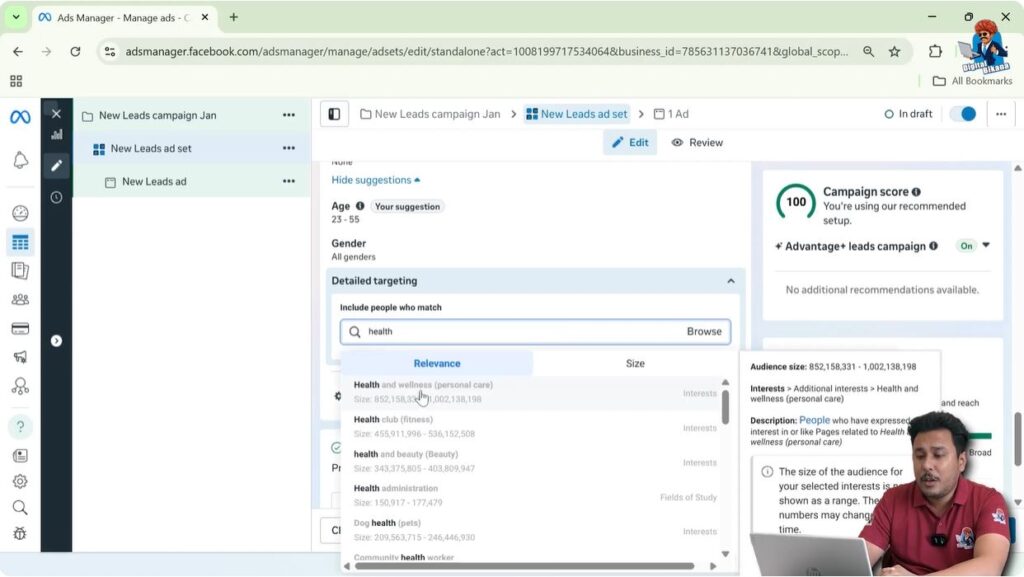Open account overview gauge icon
Screen dimensions: 1024x577
[x=20, y=213]
